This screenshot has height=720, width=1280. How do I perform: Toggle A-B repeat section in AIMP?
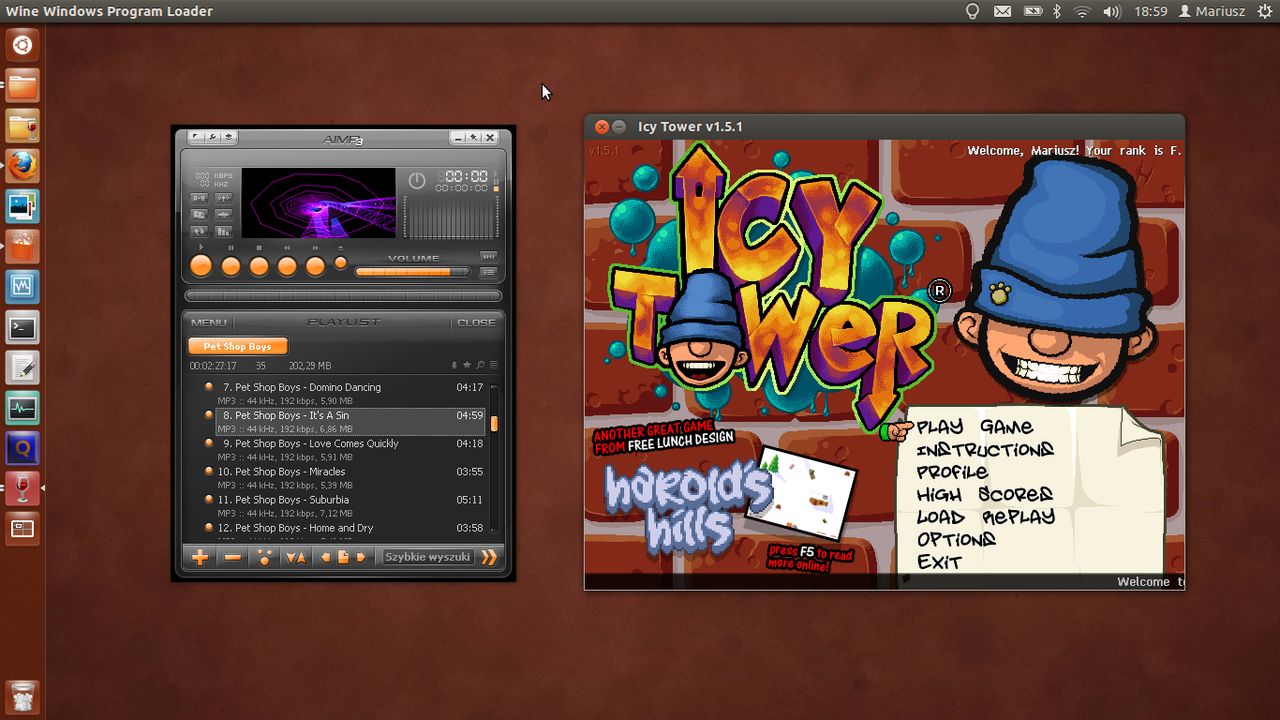pos(199,198)
